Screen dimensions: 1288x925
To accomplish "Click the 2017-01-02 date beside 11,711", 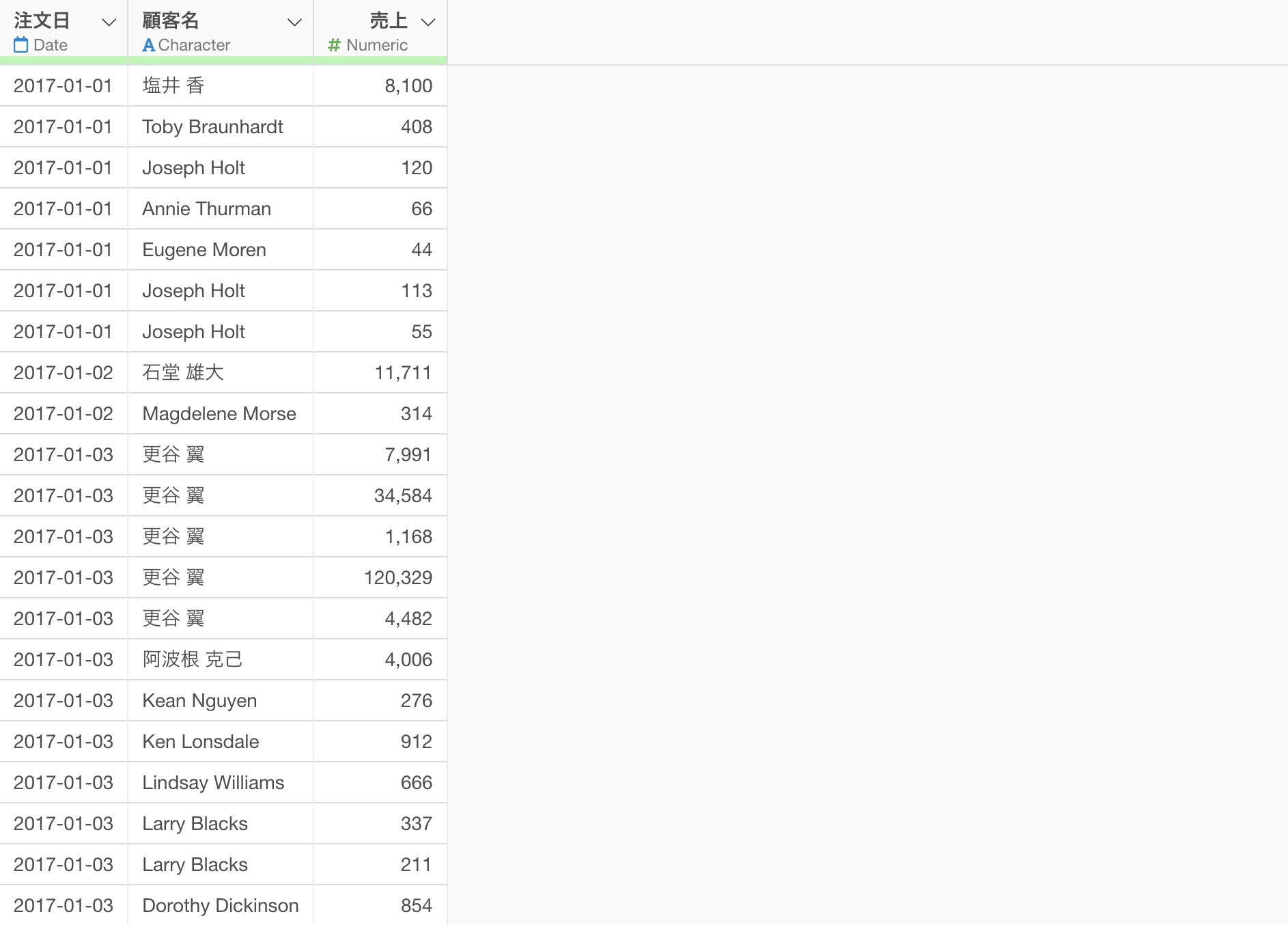I will 64,372.
